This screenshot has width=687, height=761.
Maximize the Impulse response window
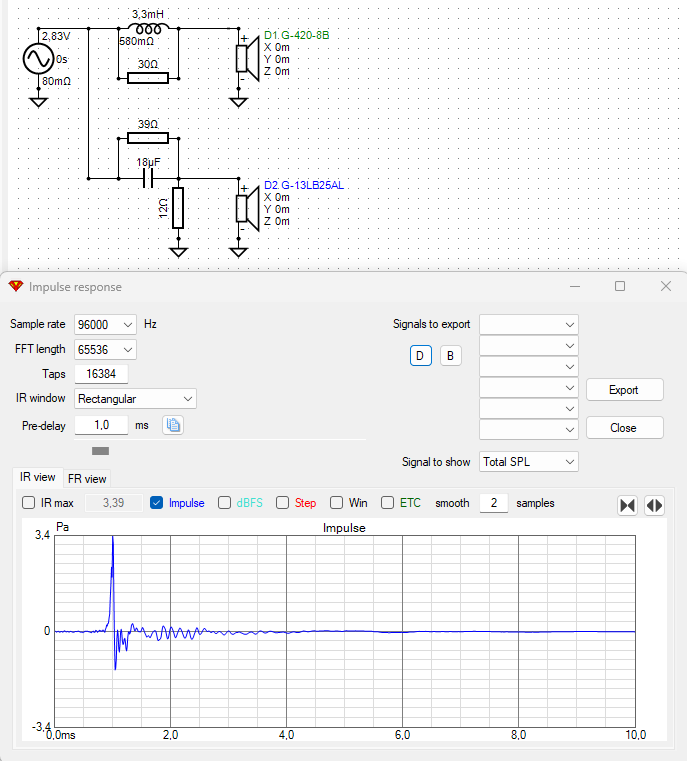(620, 286)
